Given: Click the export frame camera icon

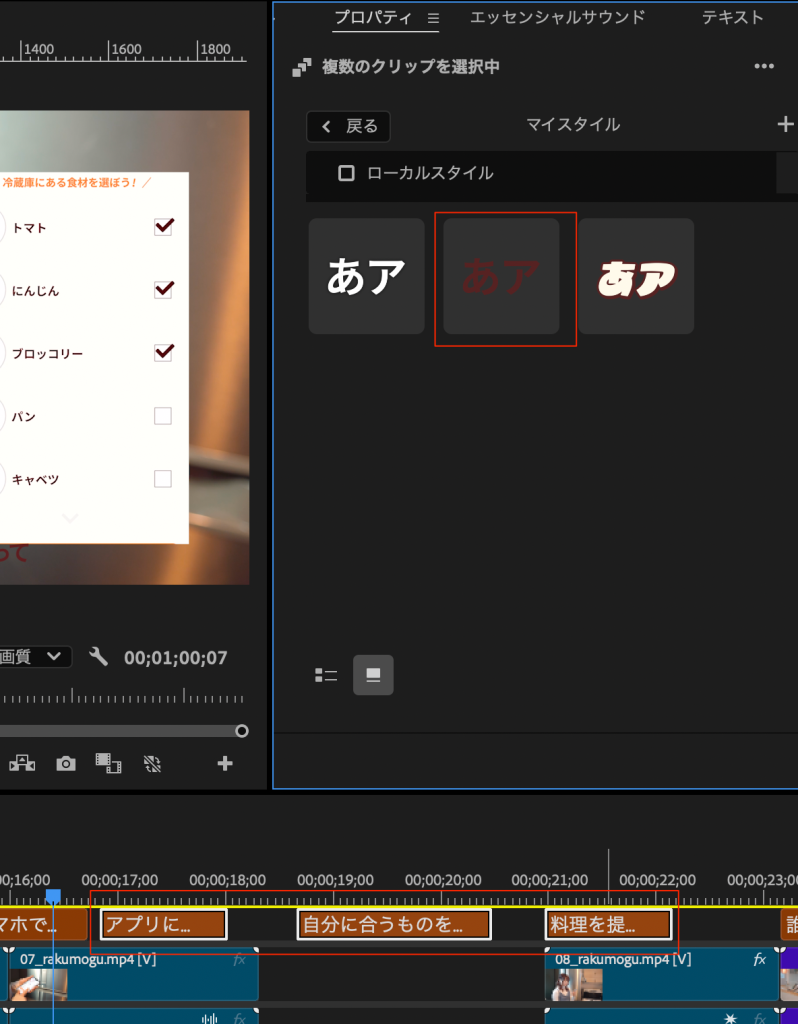Looking at the screenshot, I should (x=66, y=763).
